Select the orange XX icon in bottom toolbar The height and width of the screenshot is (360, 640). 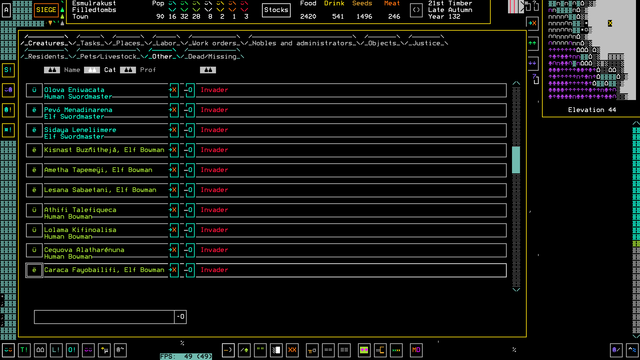coord(292,350)
